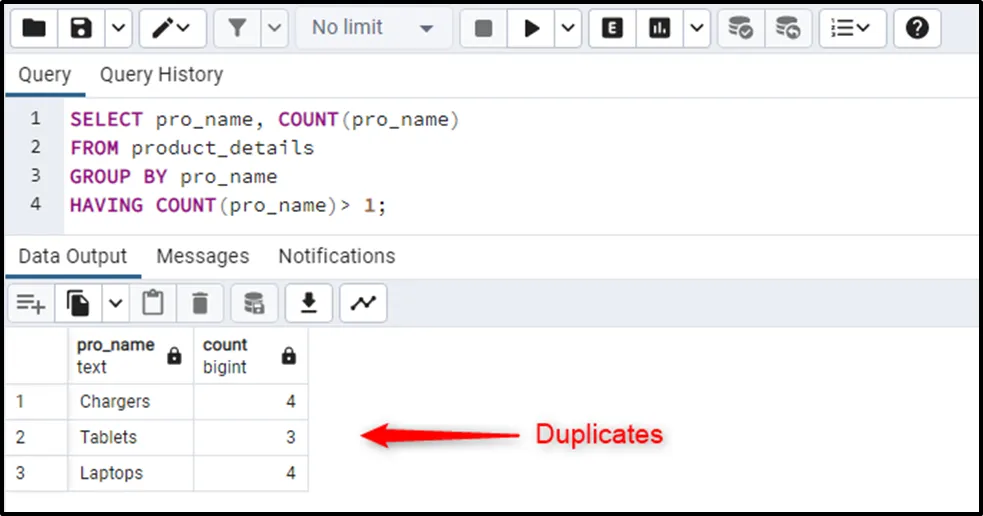Select the Chargers cell in pro_name column
The height and width of the screenshot is (516, 983).
tap(115, 402)
